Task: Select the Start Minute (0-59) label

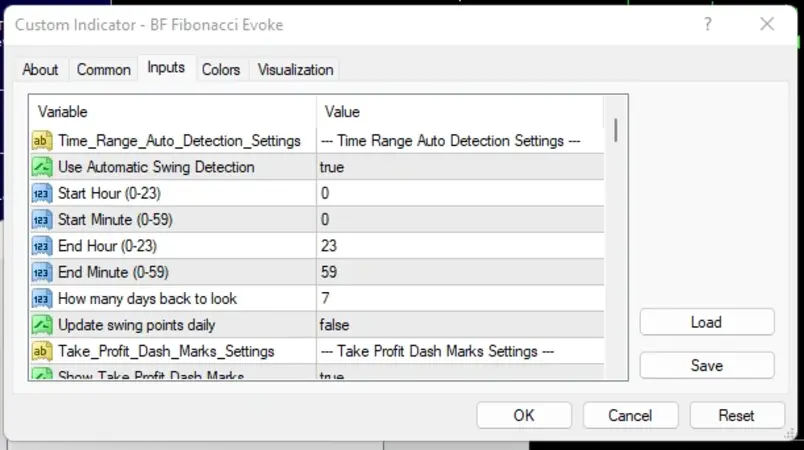Action: tap(115, 220)
